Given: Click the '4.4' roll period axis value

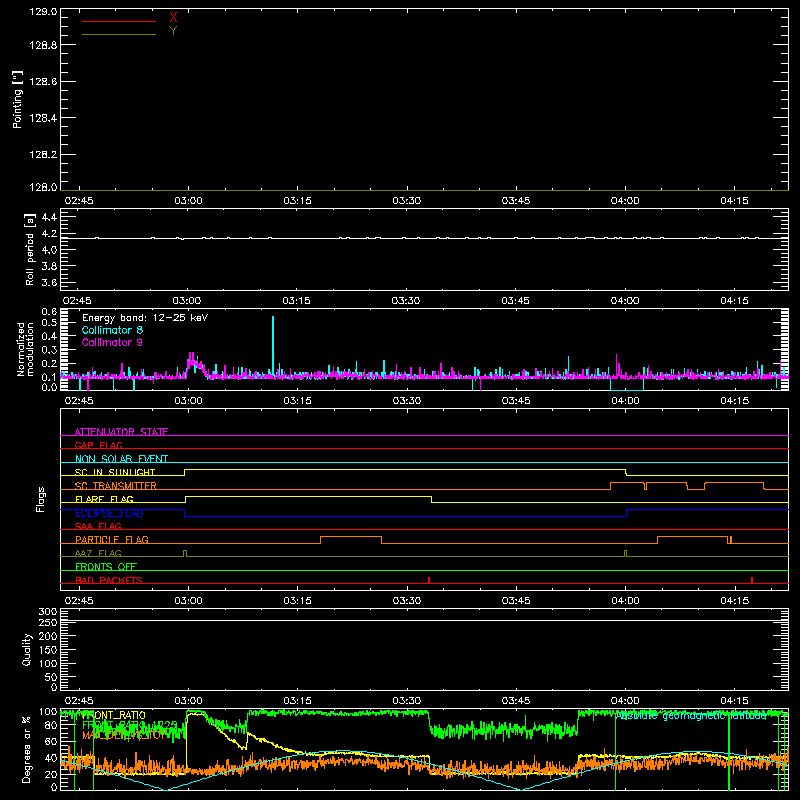Looking at the screenshot, I should 49,217.
